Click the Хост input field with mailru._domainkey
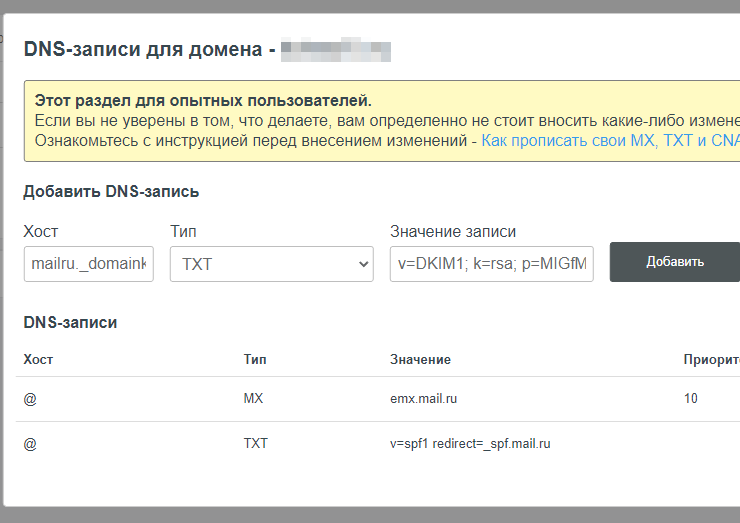The width and height of the screenshot is (740, 523). pos(88,264)
